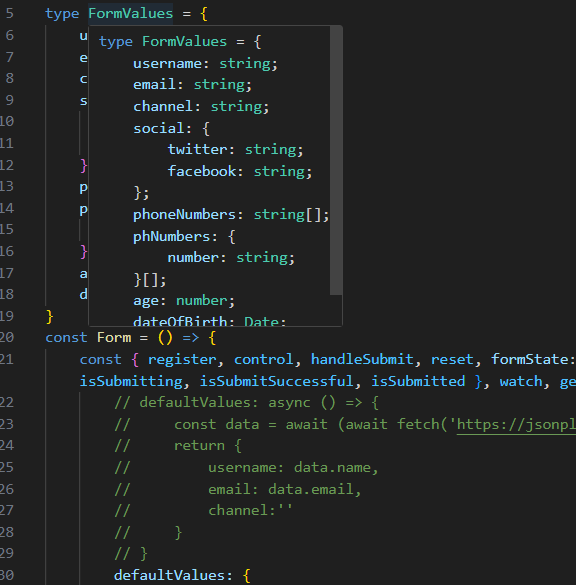Click 'phoneNumbers: string[];' in the hover popup
The width and height of the screenshot is (576, 585).
click(x=231, y=215)
